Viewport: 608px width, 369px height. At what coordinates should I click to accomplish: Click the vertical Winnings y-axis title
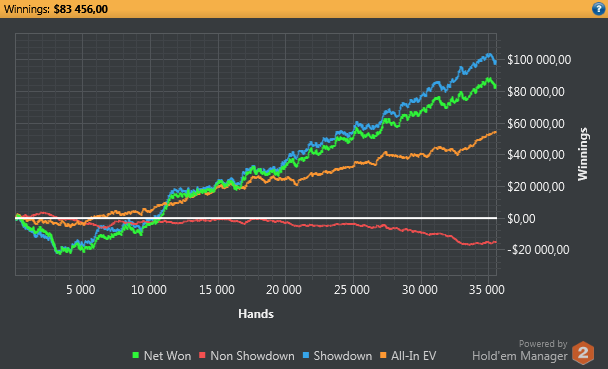[583, 154]
